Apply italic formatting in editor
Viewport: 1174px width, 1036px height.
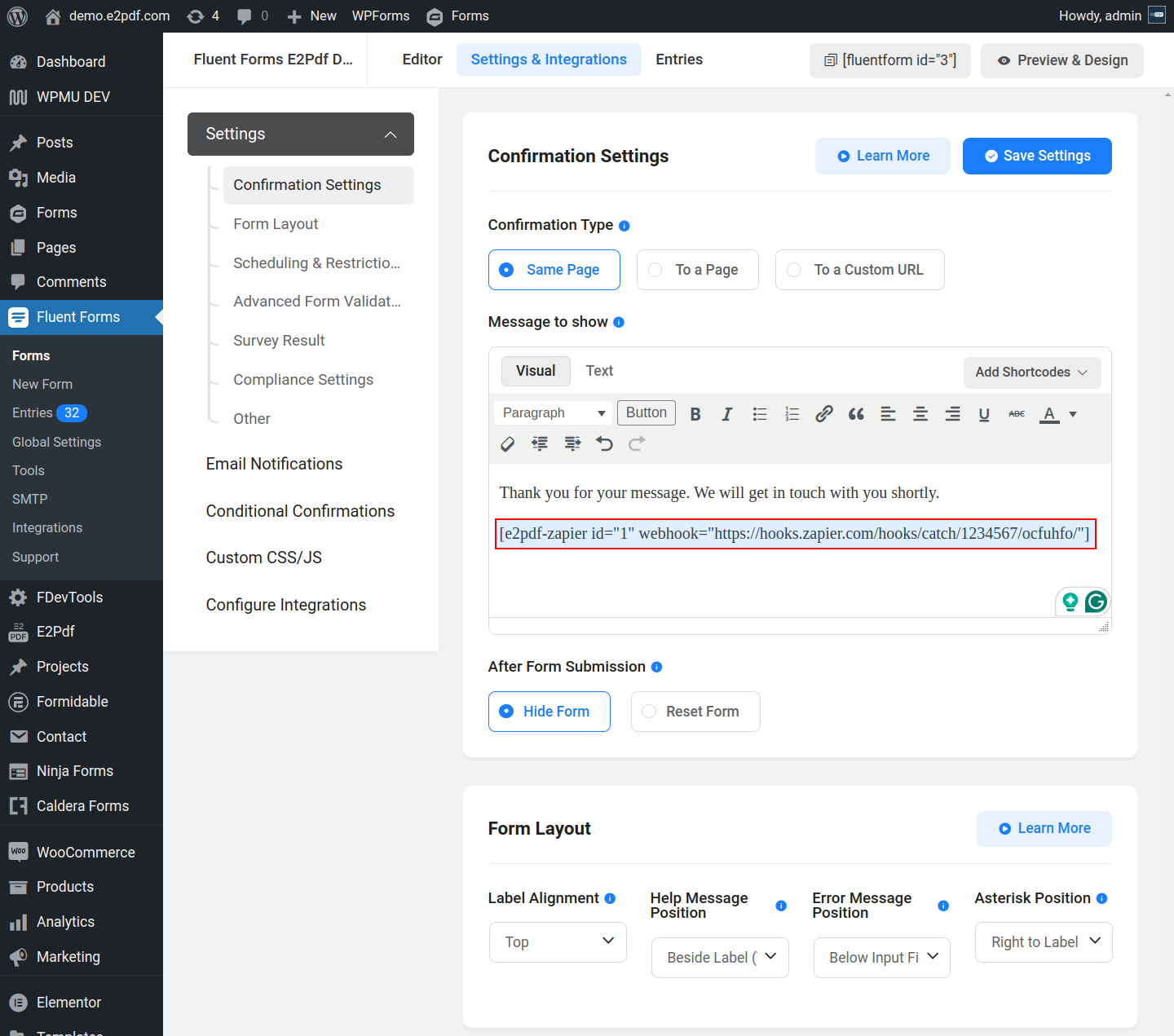pyautogui.click(x=726, y=414)
